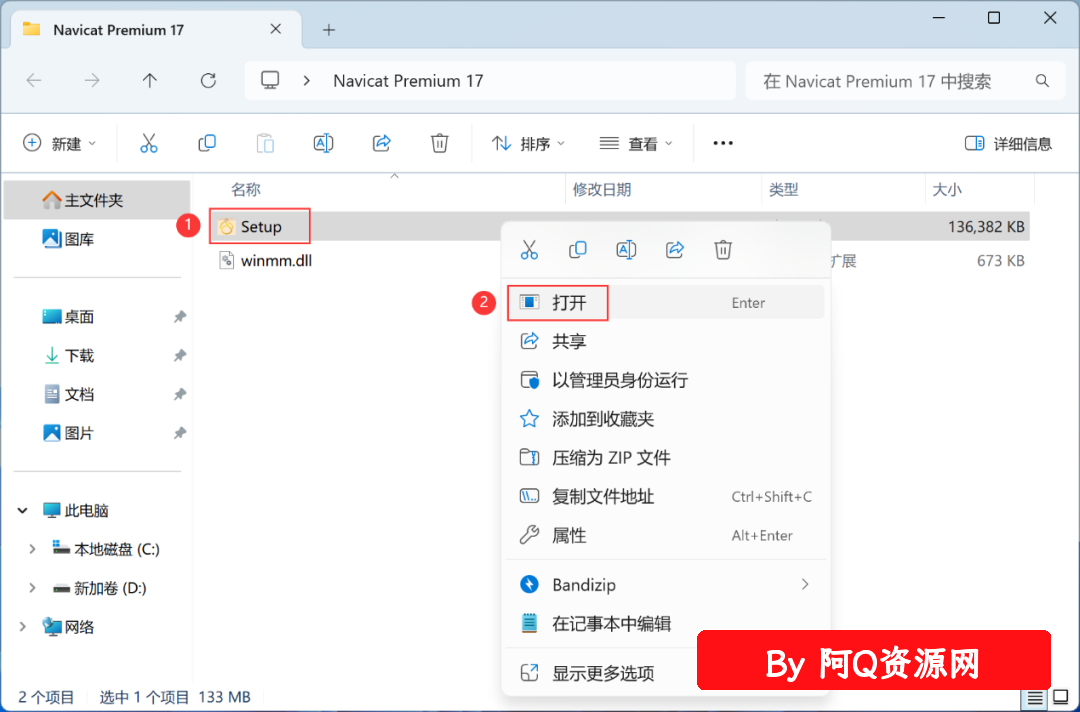Viewport: 1080px width, 712px height.
Task: Click the Share icon in the toolbar
Action: (382, 143)
